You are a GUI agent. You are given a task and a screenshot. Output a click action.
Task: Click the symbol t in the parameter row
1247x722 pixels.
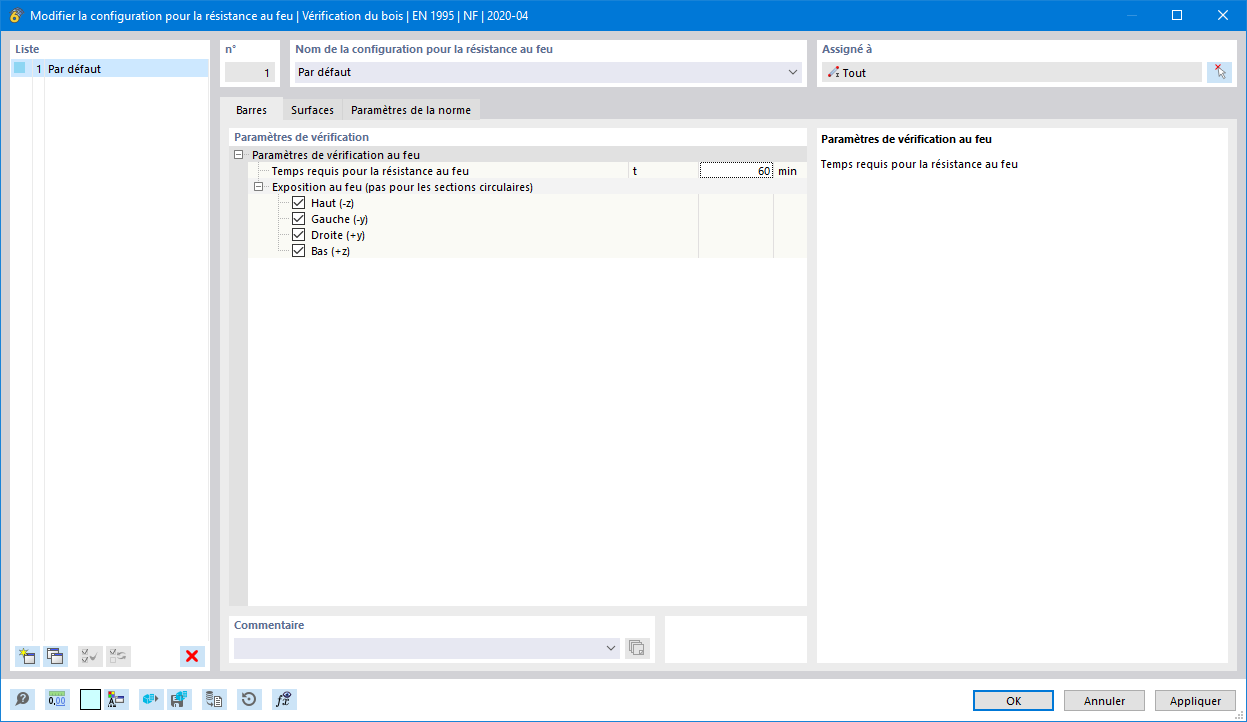[x=635, y=171]
